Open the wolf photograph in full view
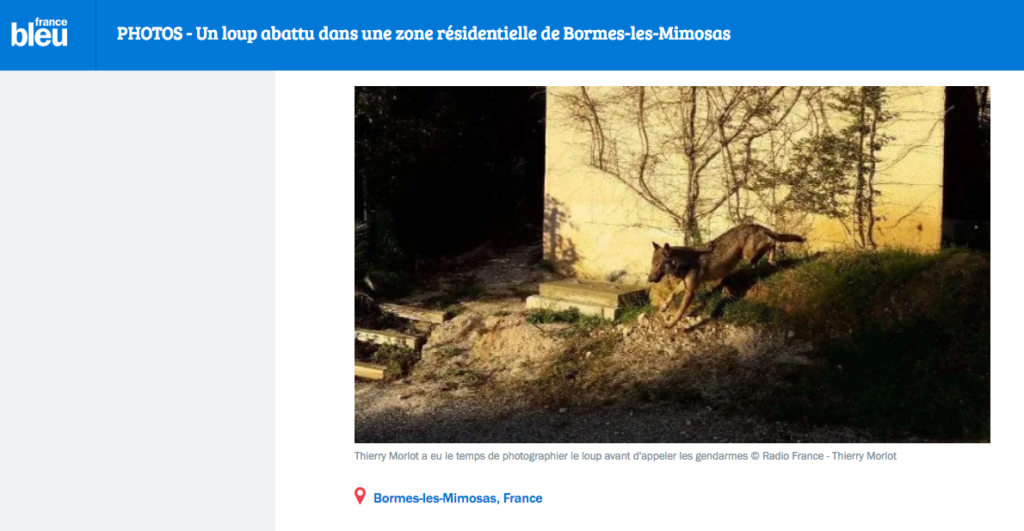 click(672, 265)
